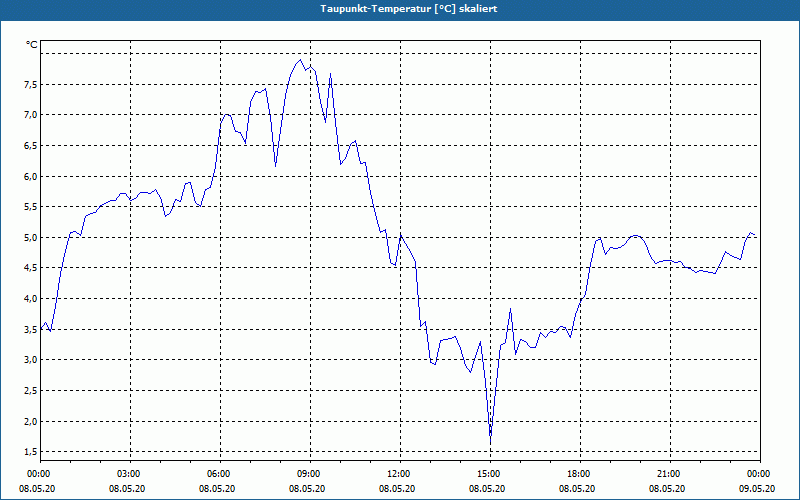Select the "4,5" y-axis value
Image resolution: width=800 pixels, height=500 pixels.
click(31, 268)
